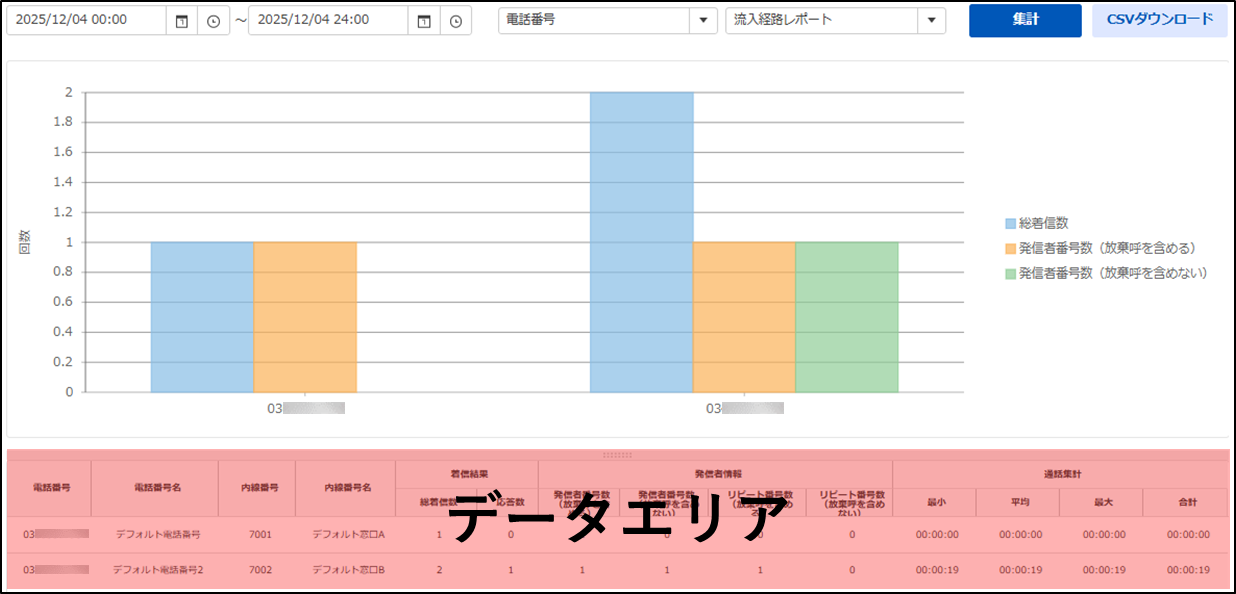This screenshot has height=594, width=1236.
Task: Open the end time clock picker
Action: click(455, 21)
